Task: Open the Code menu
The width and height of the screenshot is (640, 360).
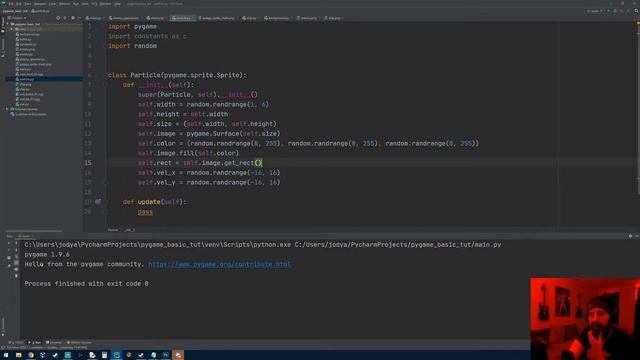Action: pyautogui.click(x=52, y=4)
